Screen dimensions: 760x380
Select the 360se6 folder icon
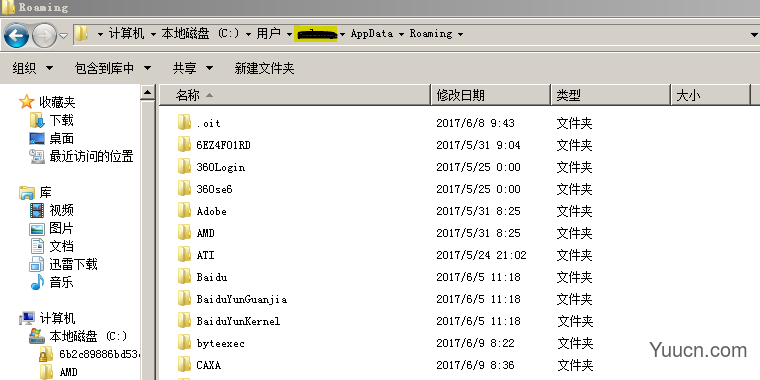pos(184,189)
